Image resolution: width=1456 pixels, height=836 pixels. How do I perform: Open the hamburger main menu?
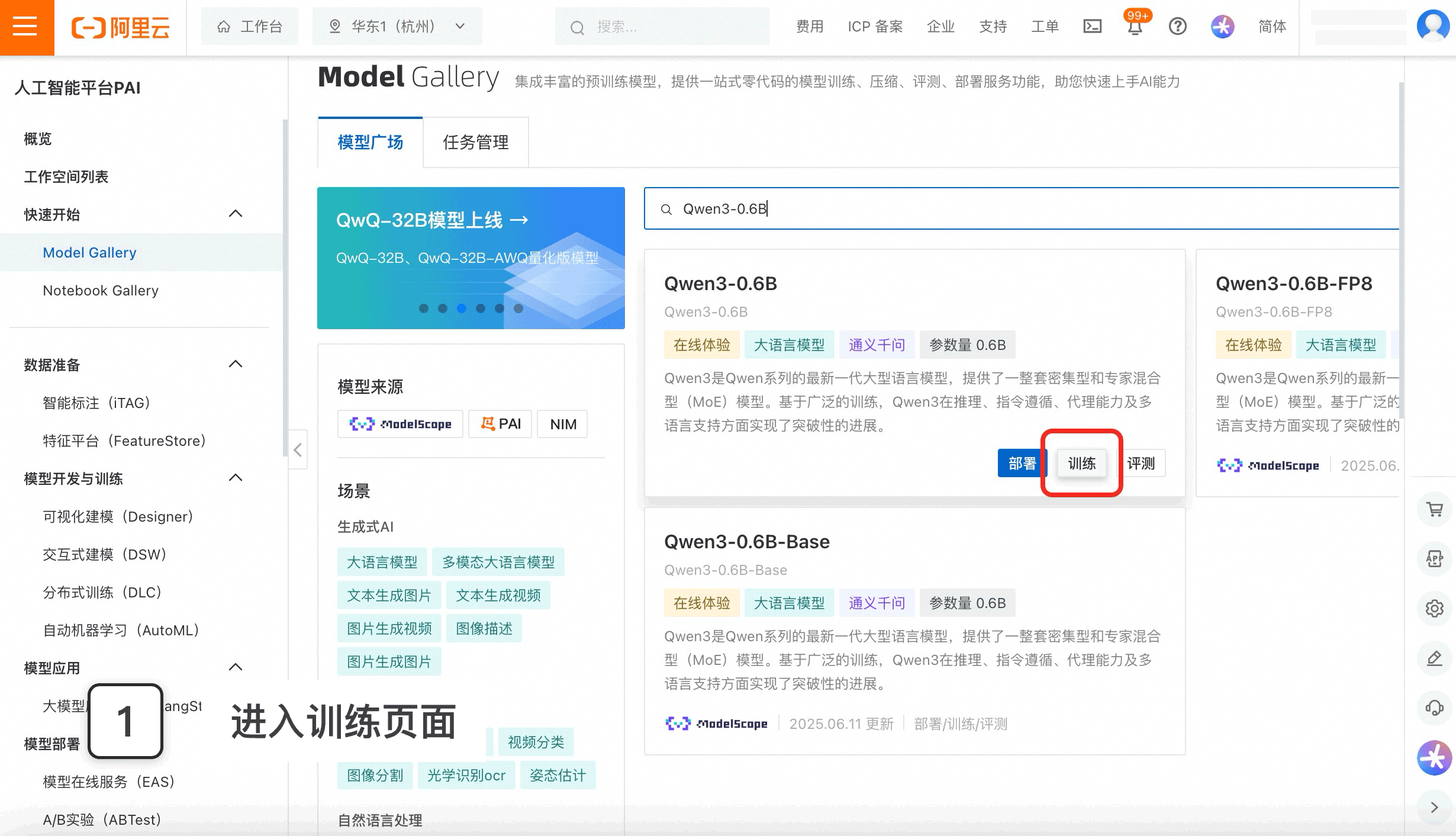click(x=25, y=27)
